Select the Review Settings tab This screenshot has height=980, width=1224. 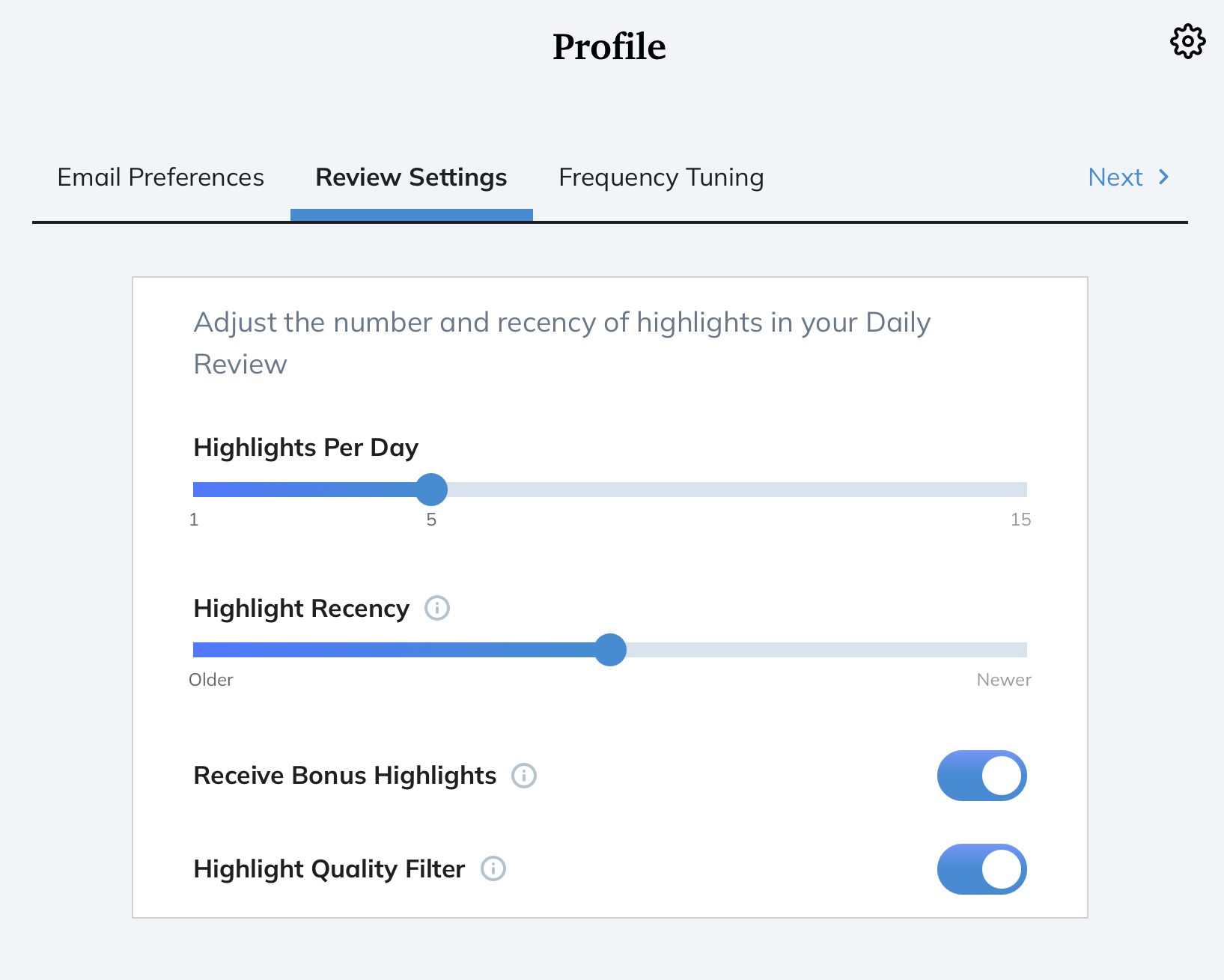(411, 177)
